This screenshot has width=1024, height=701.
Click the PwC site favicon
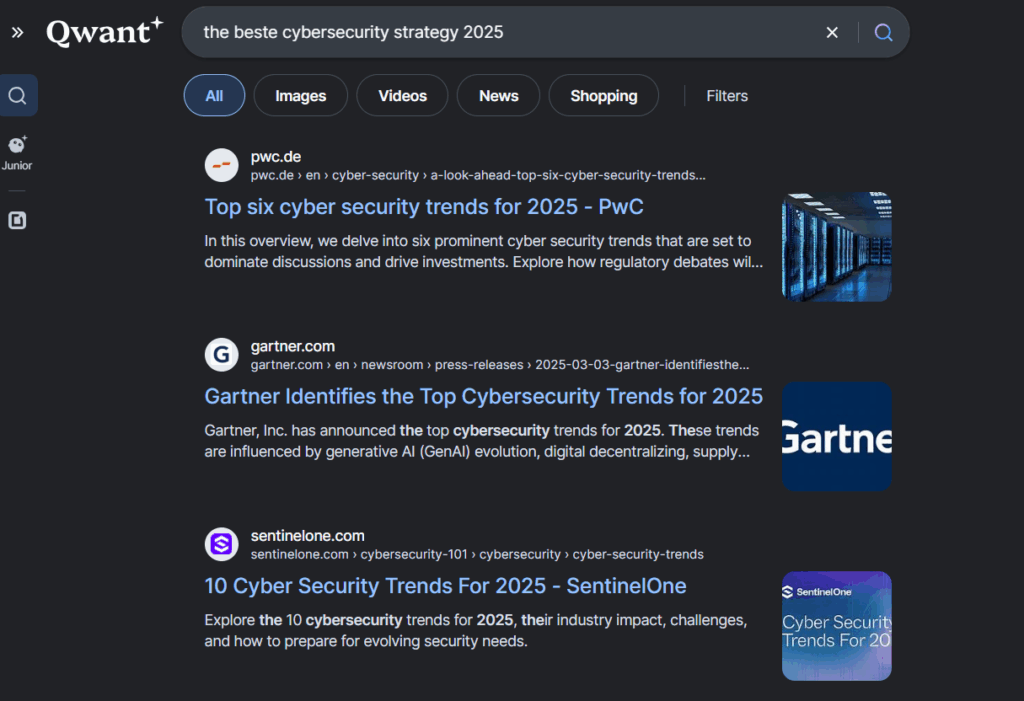(222, 165)
